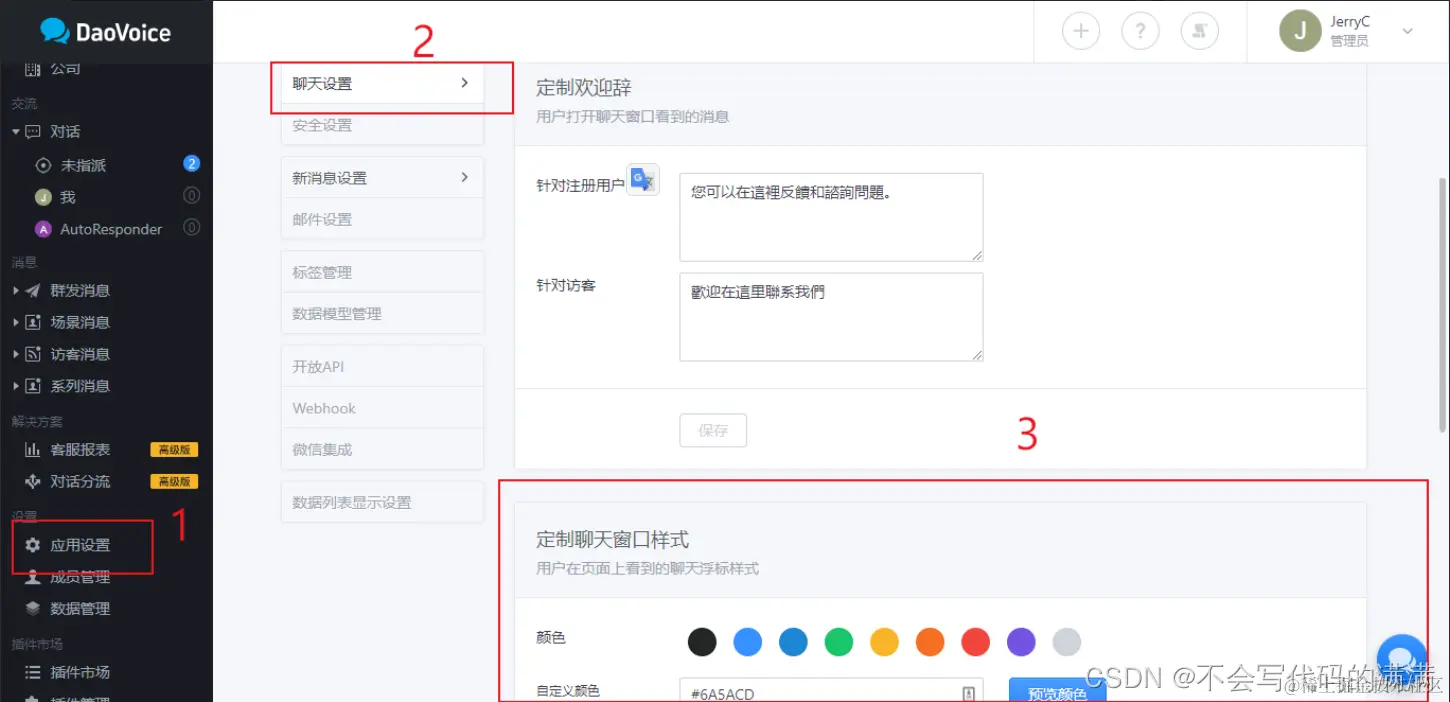Click the plus icon in the top bar

(x=1080, y=30)
